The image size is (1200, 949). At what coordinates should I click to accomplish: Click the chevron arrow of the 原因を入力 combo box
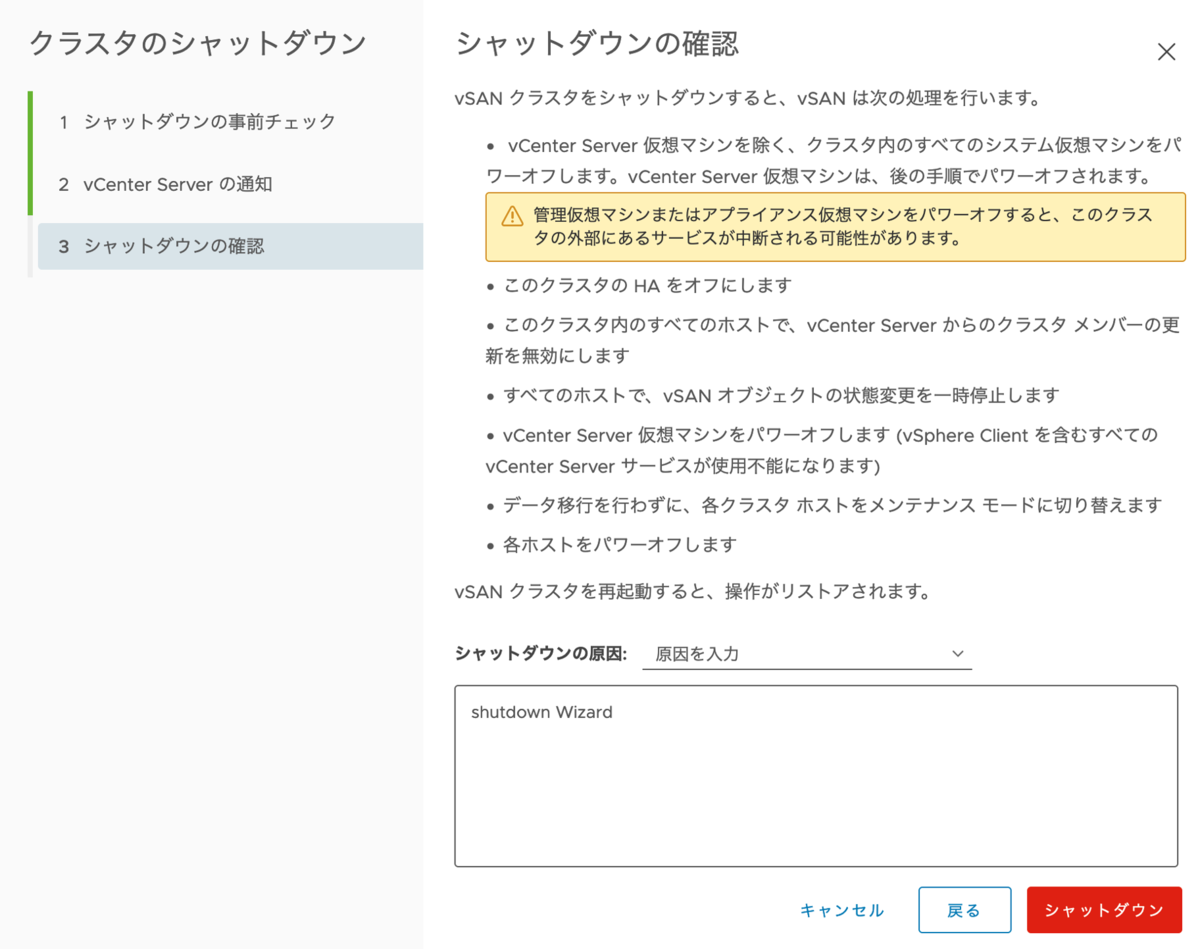pos(957,654)
